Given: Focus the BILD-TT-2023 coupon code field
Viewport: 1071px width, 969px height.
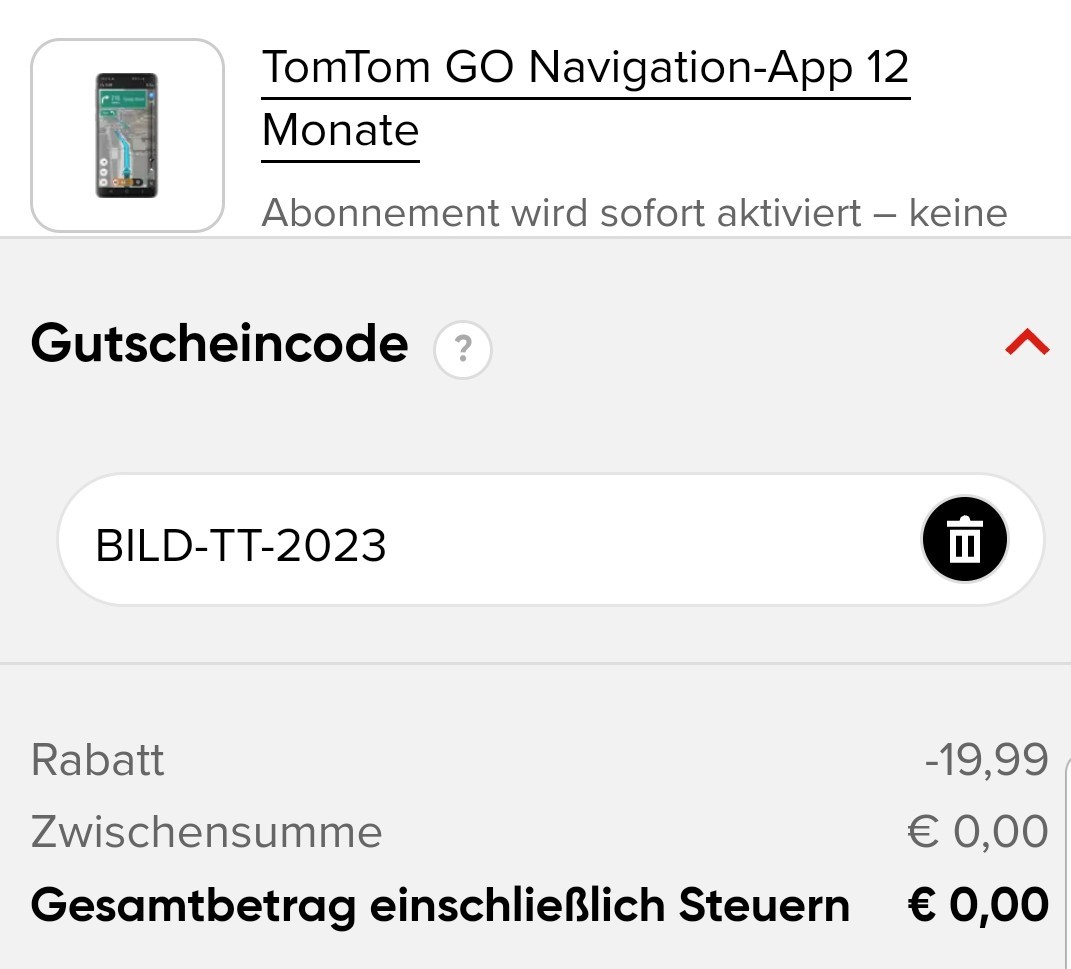Looking at the screenshot, I should 551,539.
